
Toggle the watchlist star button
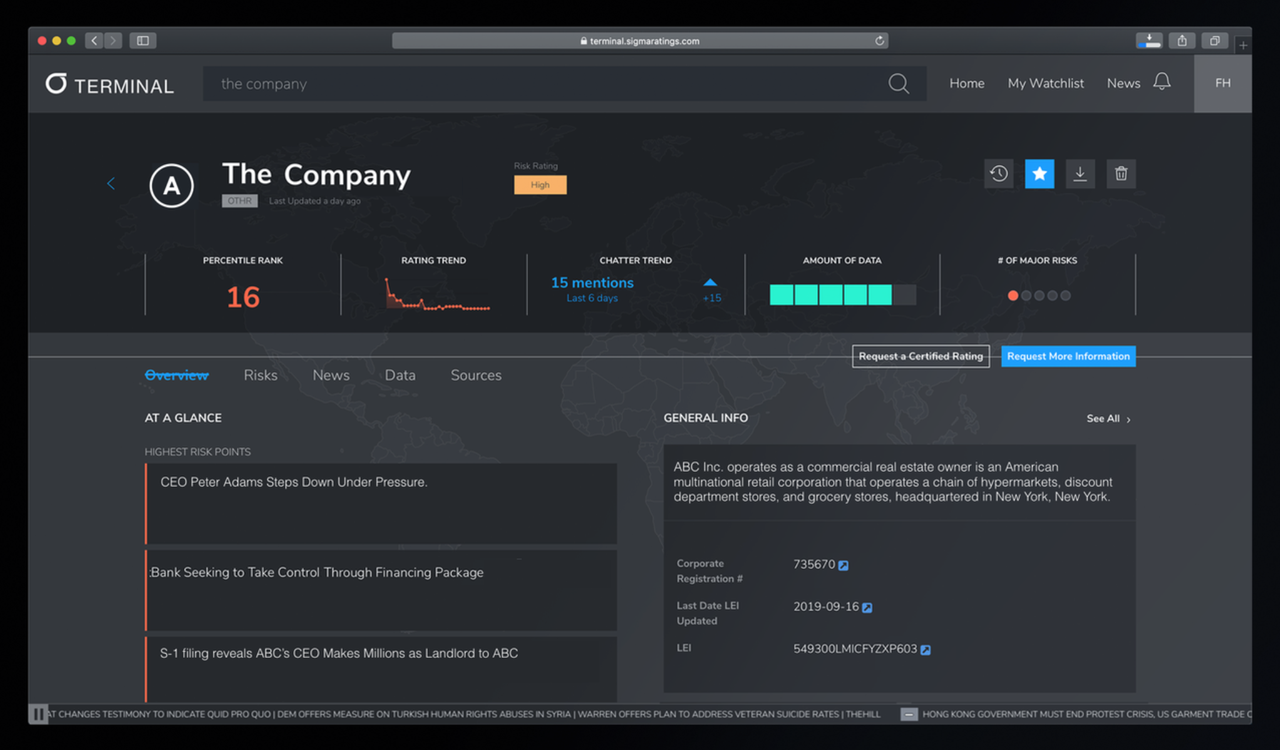click(1039, 174)
